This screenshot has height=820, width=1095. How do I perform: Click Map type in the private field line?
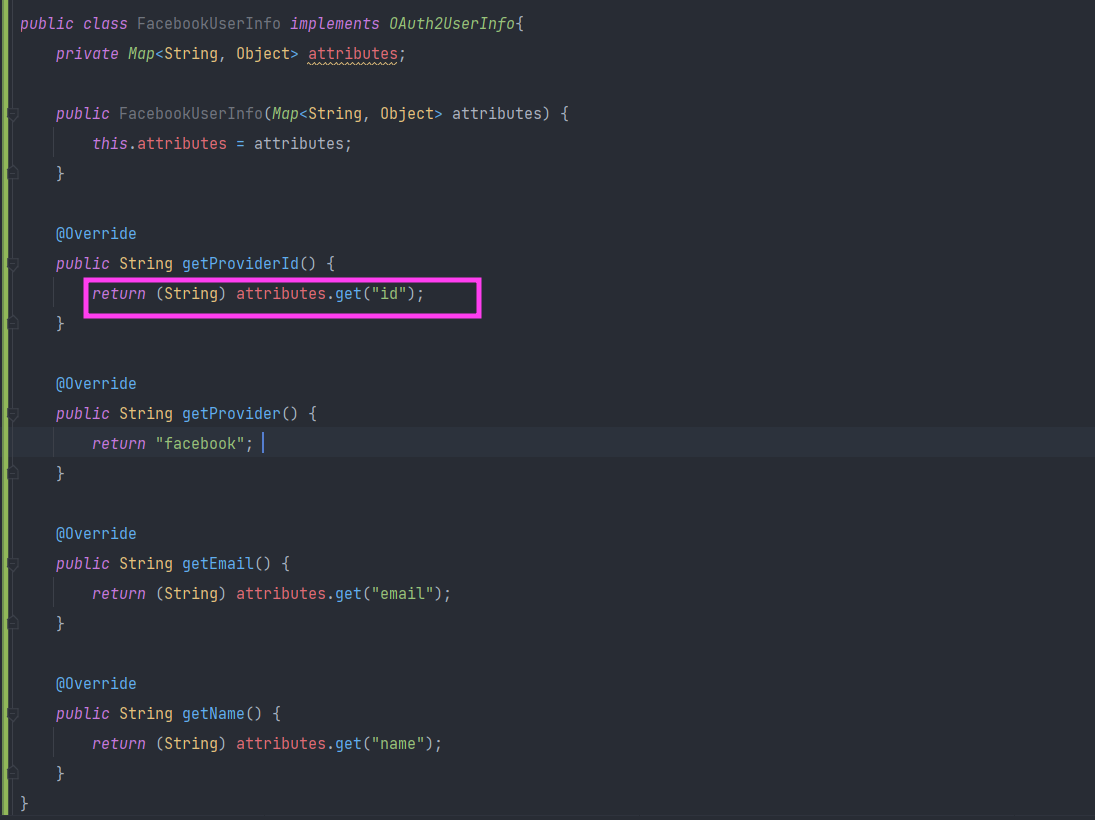(x=141, y=54)
